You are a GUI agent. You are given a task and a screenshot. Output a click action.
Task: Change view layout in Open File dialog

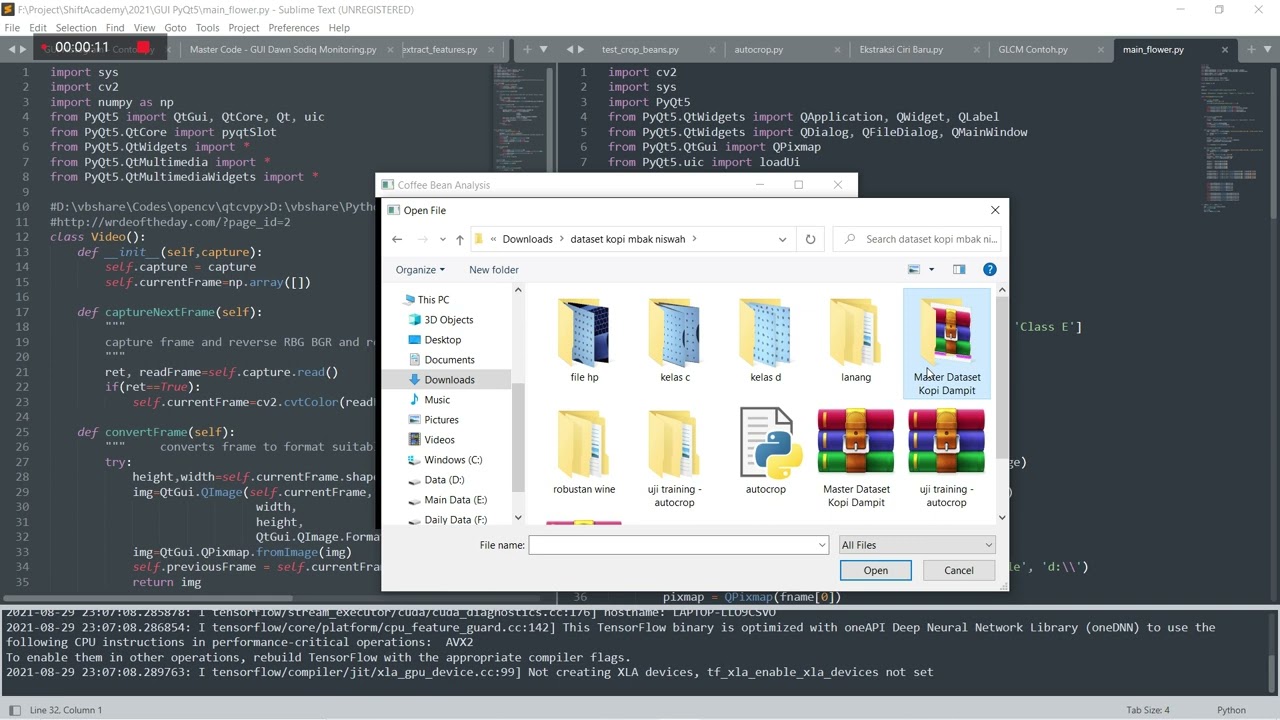913,269
